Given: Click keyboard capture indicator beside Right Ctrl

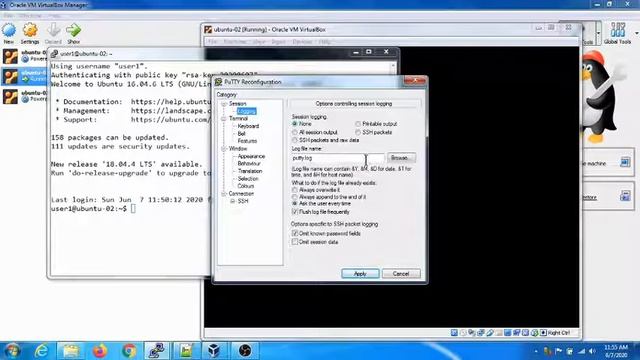Looking at the screenshot, I should tap(543, 333).
